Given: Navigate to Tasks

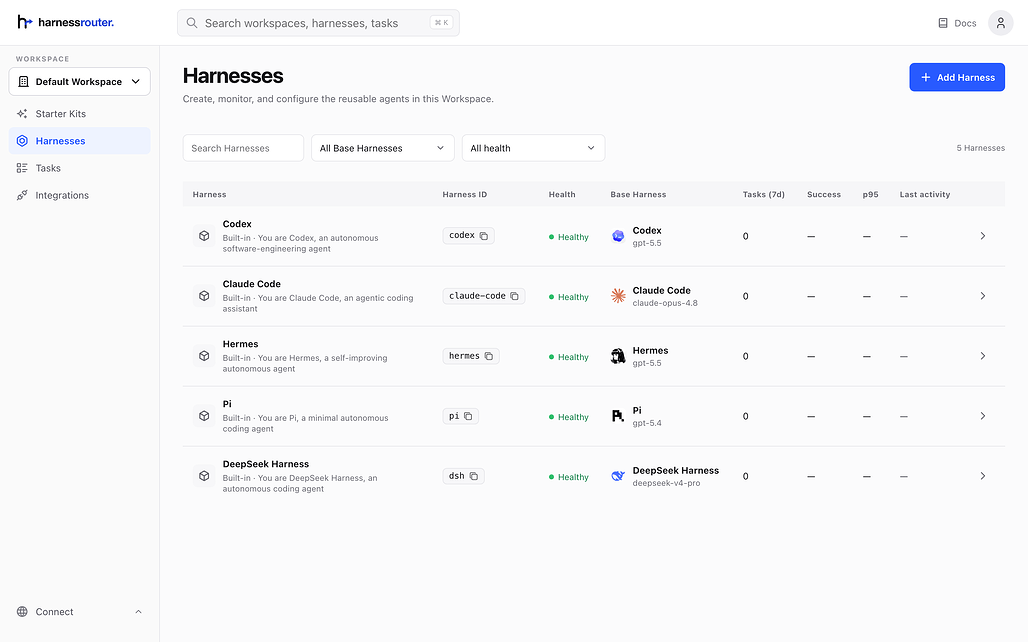Looking at the screenshot, I should (x=79, y=168).
